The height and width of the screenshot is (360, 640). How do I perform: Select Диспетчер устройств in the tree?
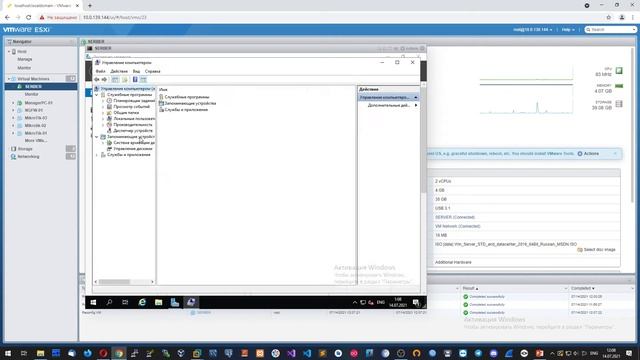[x=130, y=131]
